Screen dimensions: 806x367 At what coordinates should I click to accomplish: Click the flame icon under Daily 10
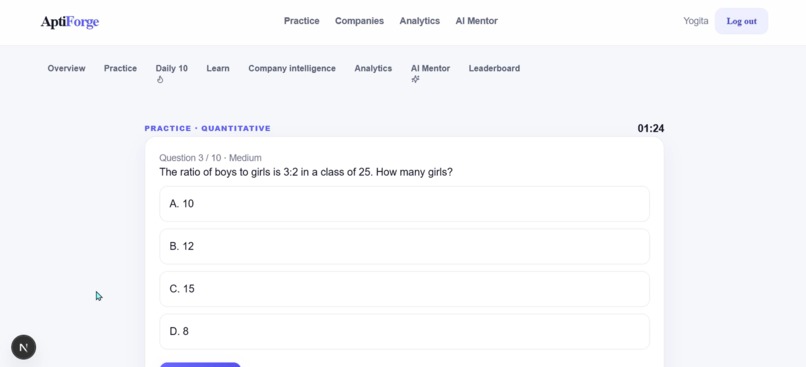(160, 80)
